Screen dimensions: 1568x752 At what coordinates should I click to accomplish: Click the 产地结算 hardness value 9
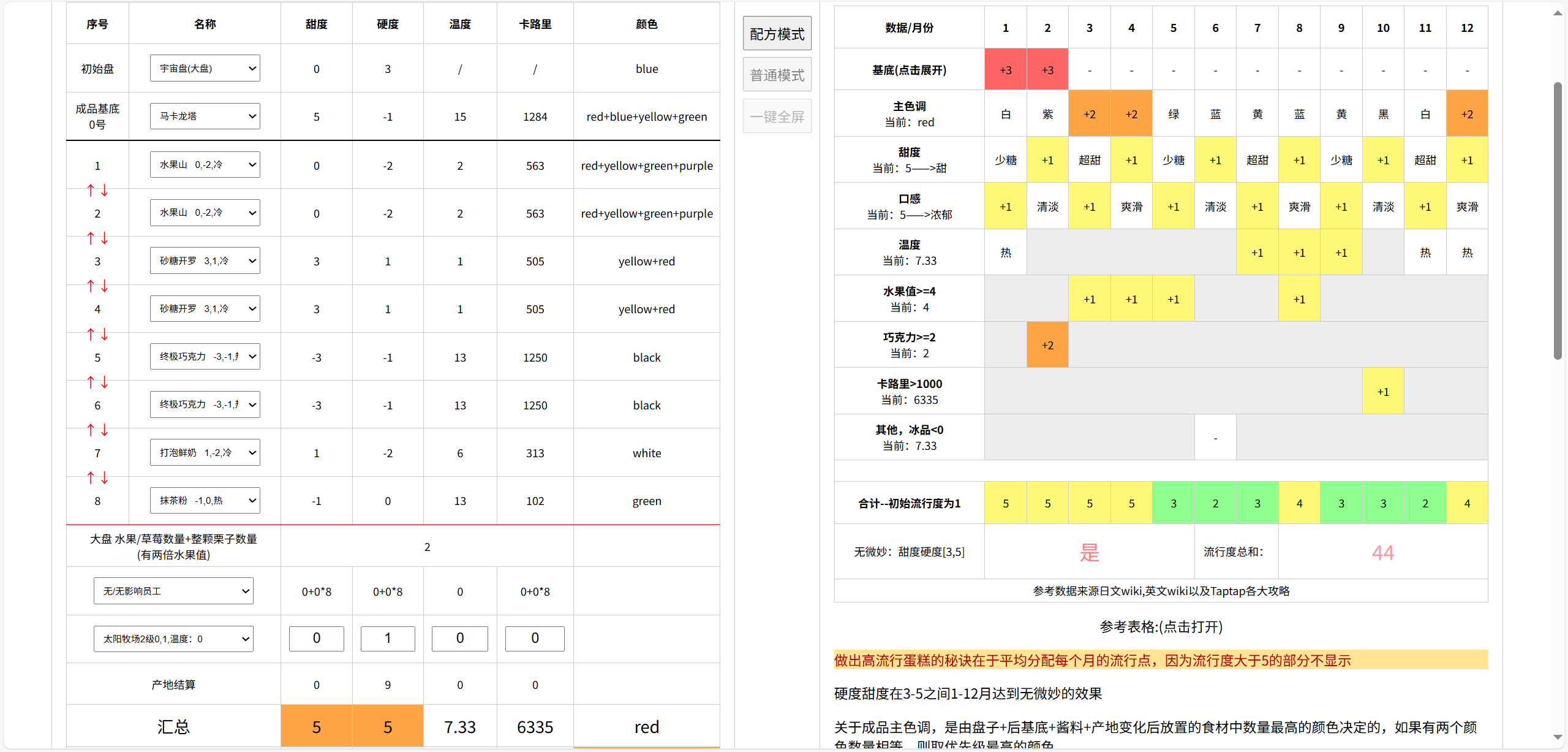pyautogui.click(x=388, y=685)
